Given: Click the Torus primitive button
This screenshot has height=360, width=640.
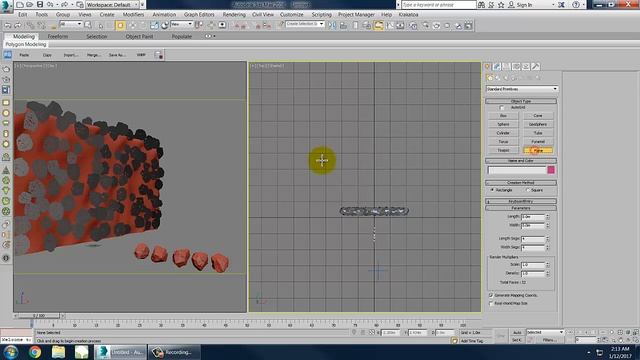Looking at the screenshot, I should [503, 142].
